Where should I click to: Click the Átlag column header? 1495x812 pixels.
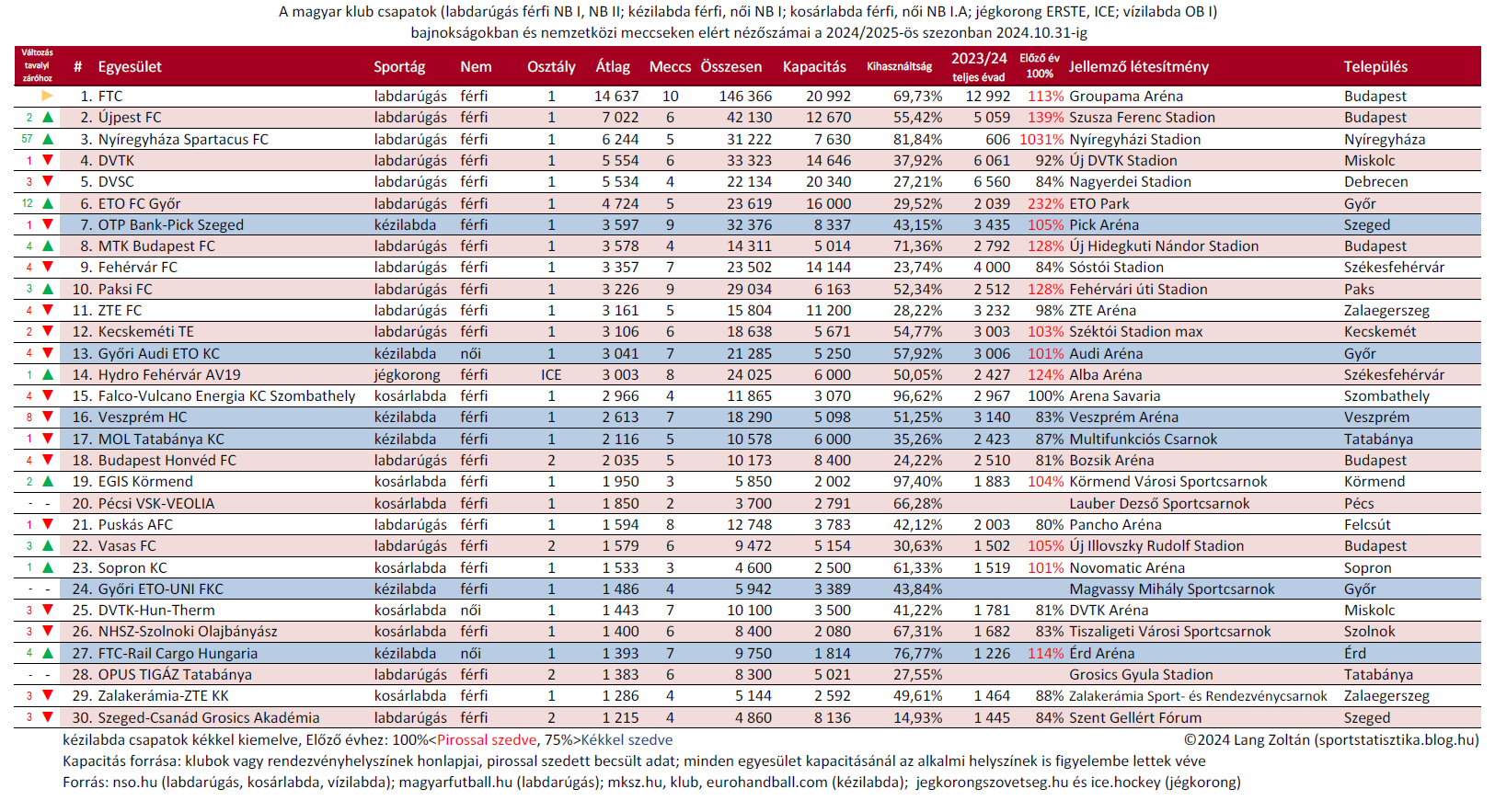click(613, 66)
